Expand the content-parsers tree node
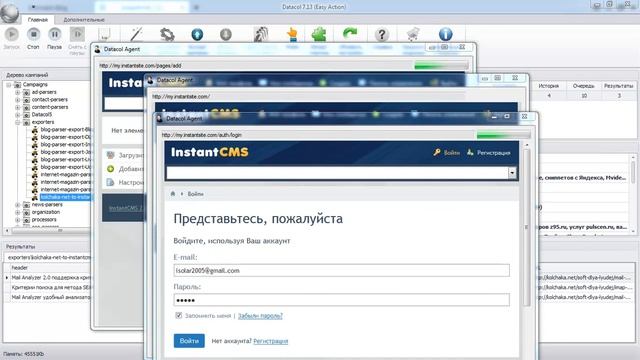Screen dimensions: 640x360 tap(18, 107)
